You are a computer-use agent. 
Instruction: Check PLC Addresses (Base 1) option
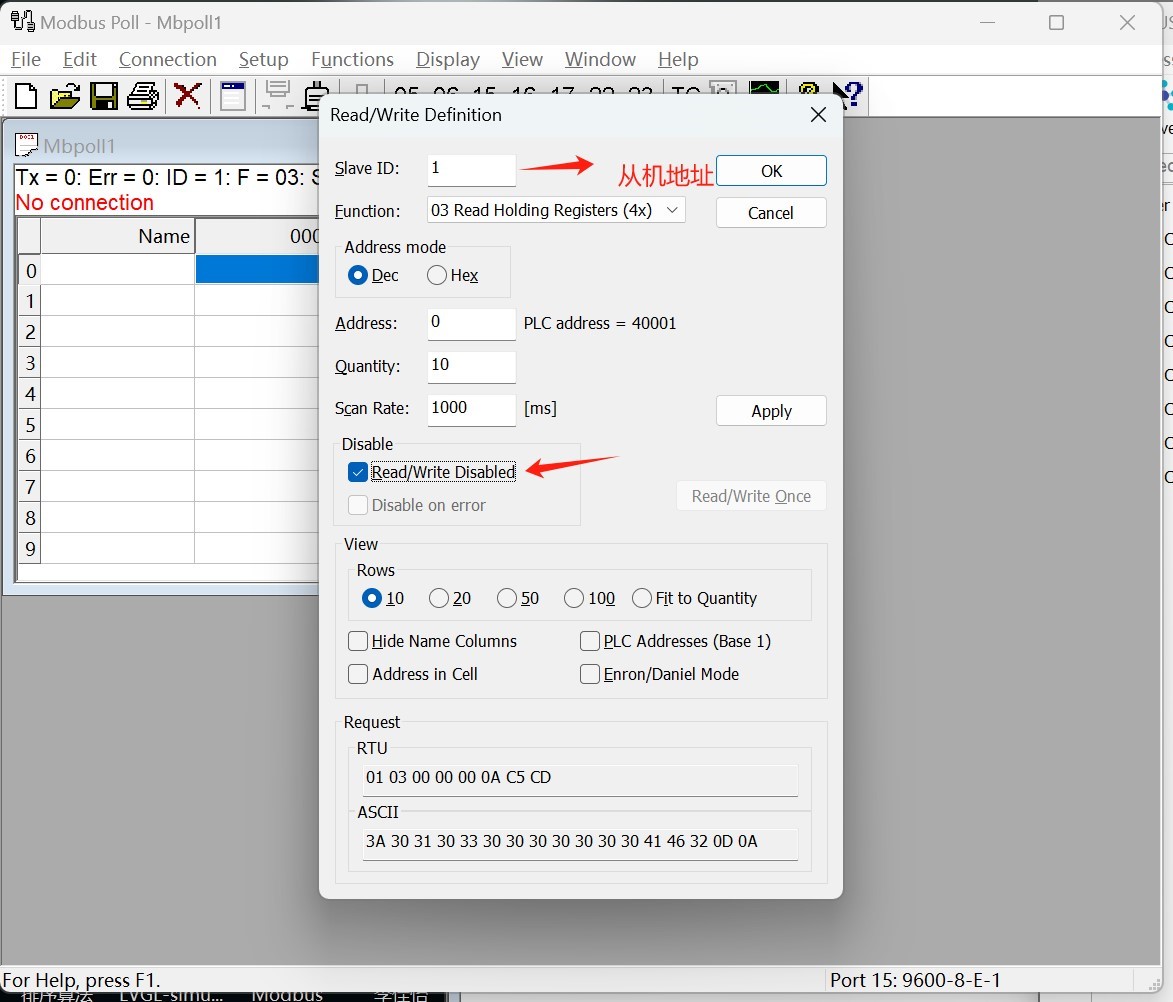[x=590, y=641]
